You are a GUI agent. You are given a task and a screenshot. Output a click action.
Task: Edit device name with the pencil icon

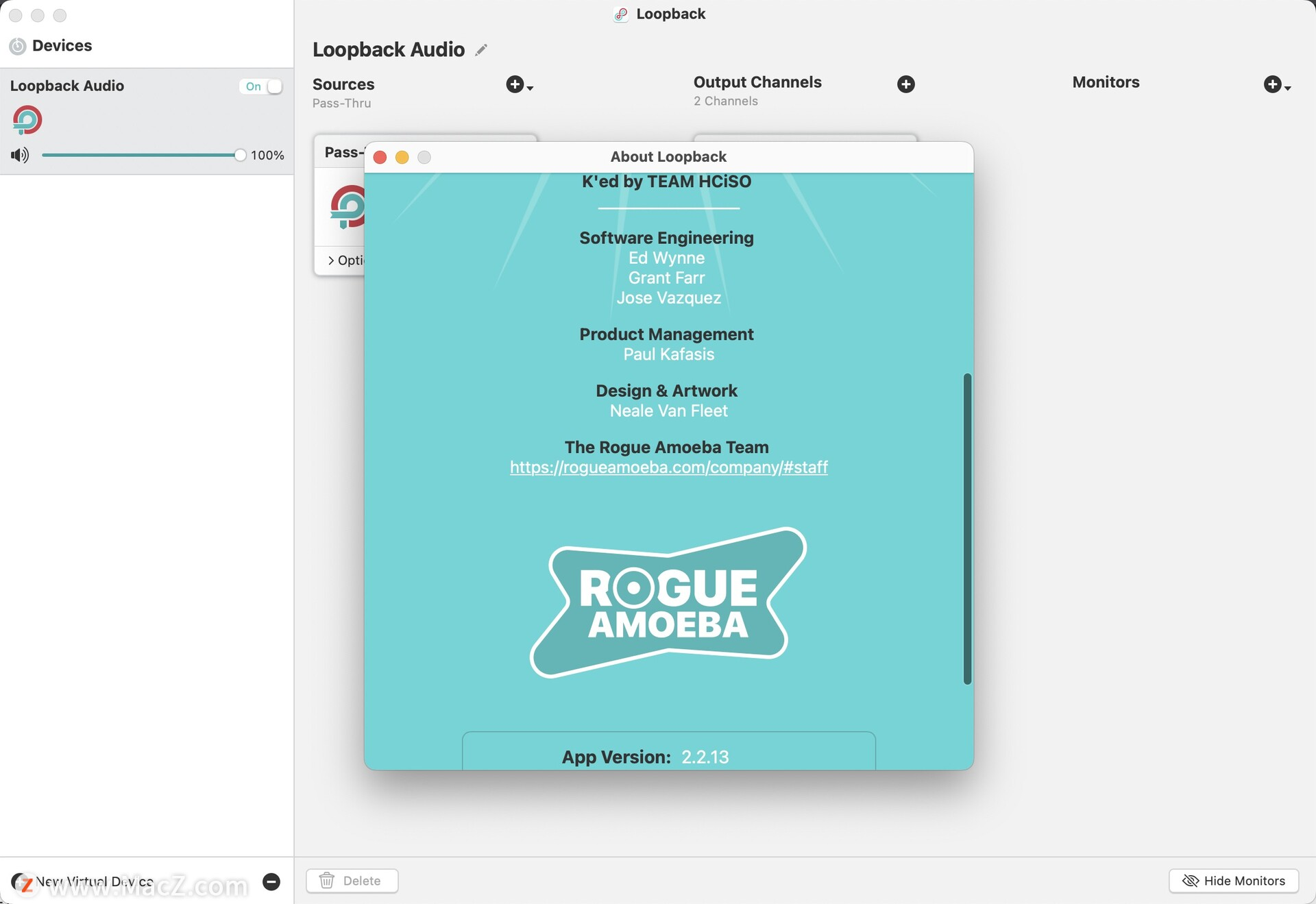click(481, 50)
